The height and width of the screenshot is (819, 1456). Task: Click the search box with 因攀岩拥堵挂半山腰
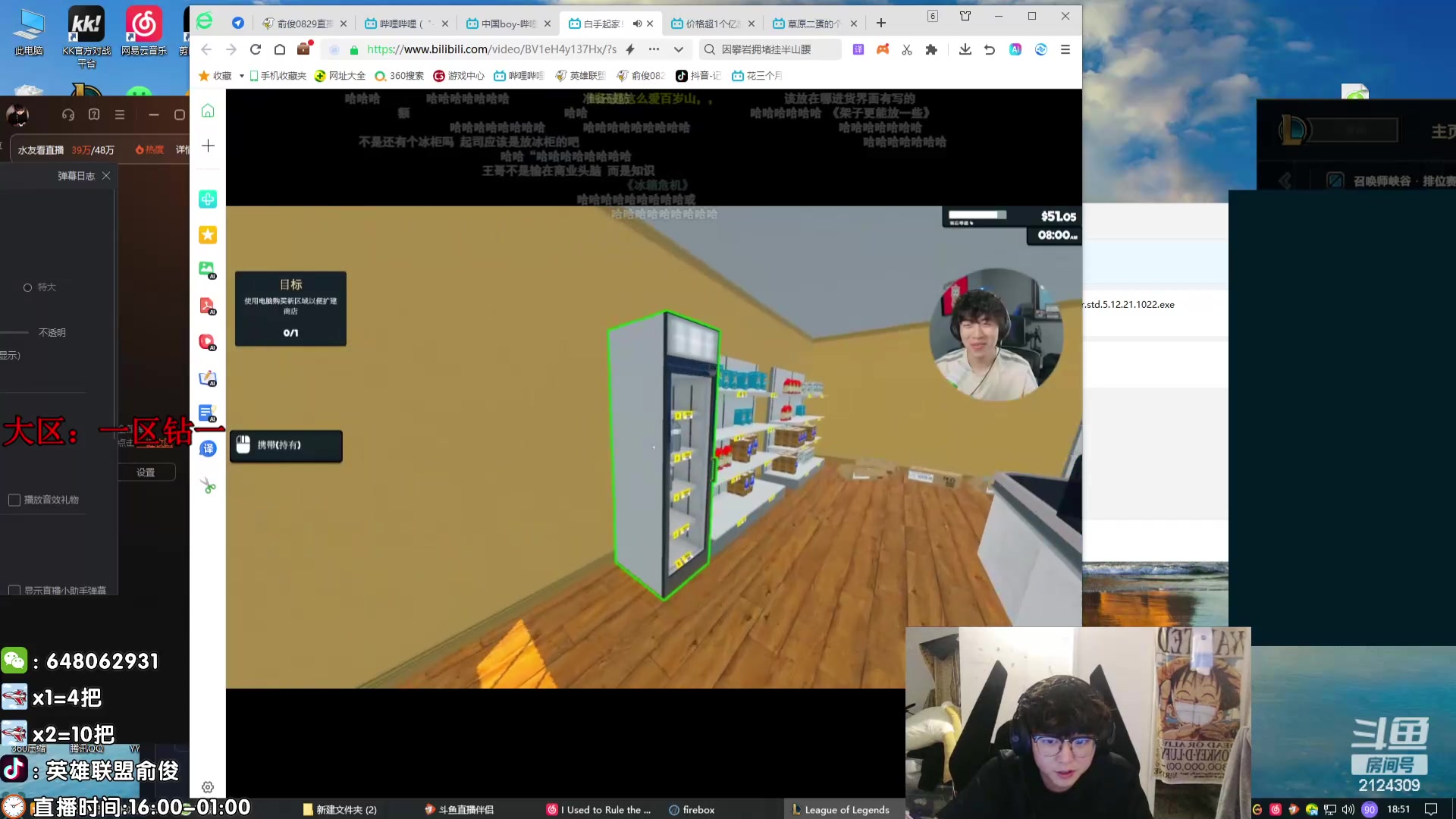tap(770, 49)
